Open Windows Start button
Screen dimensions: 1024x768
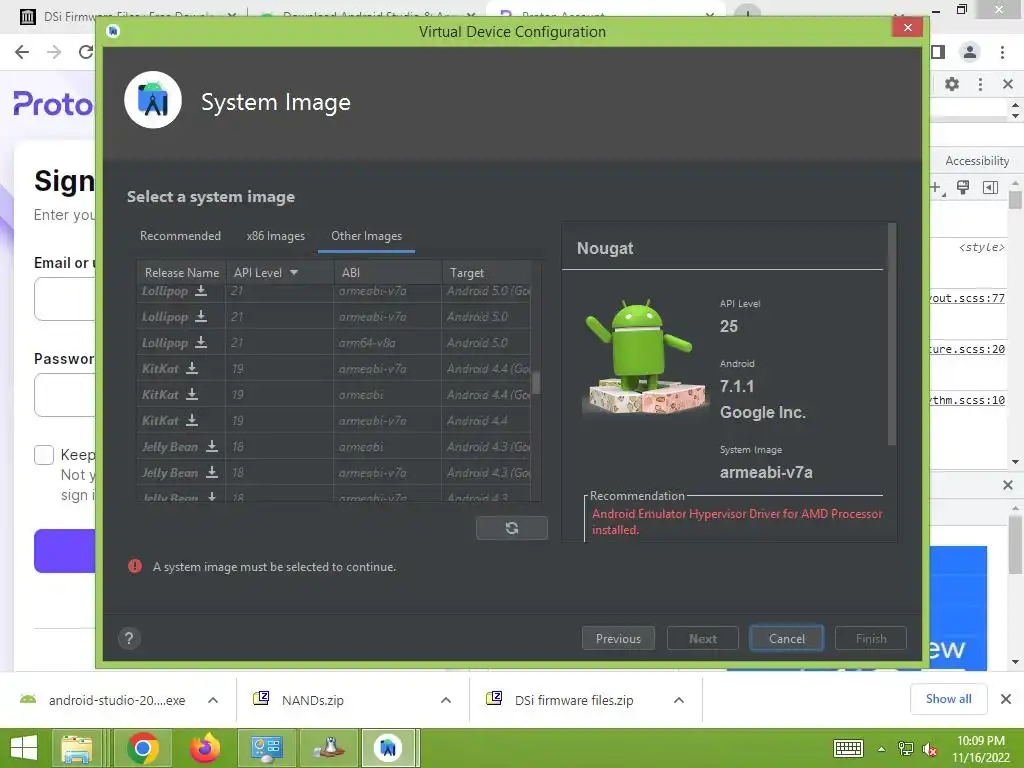coord(24,748)
